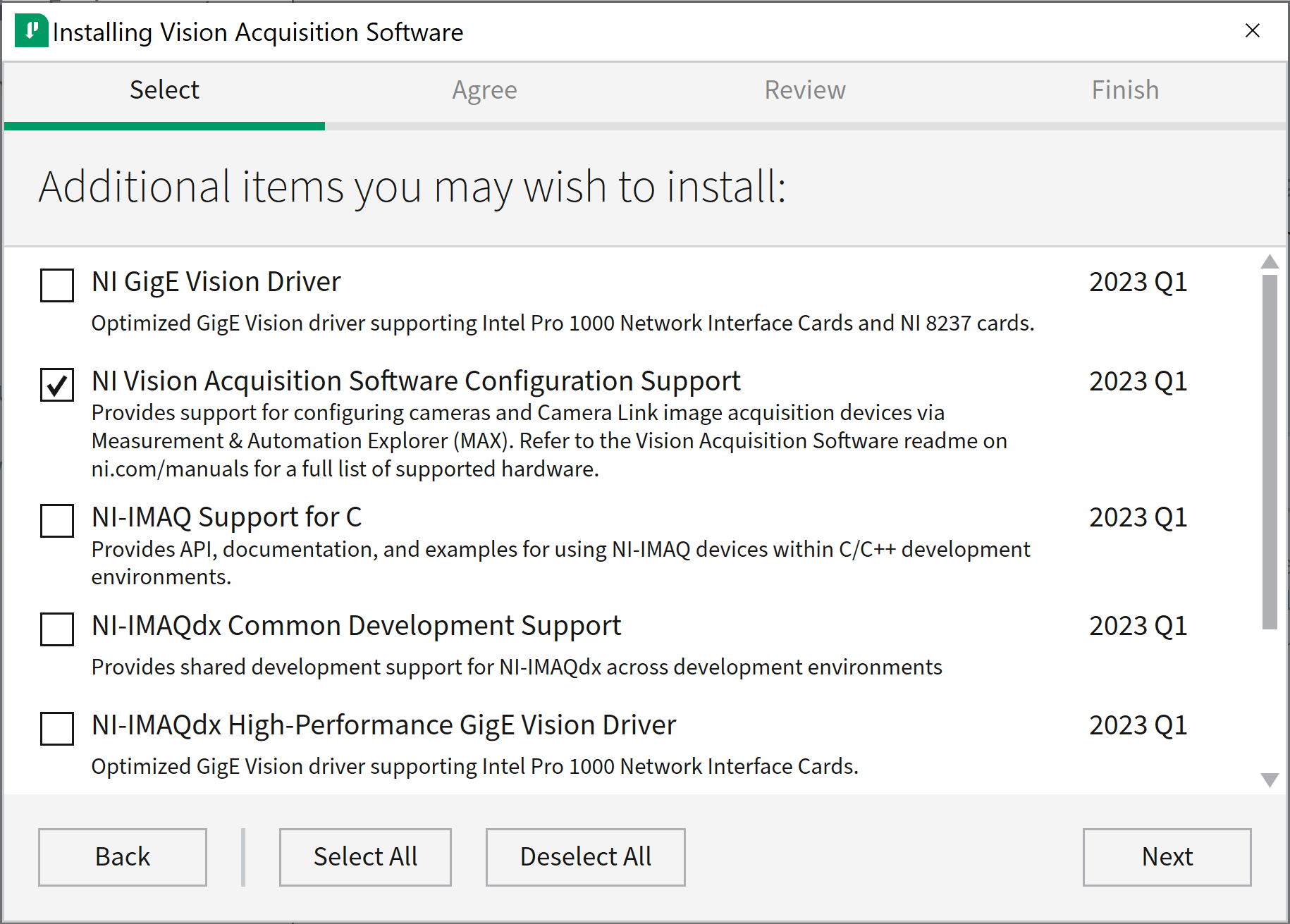The height and width of the screenshot is (924, 1290).
Task: Click the NI GigE Vision Driver title
Action: point(216,283)
